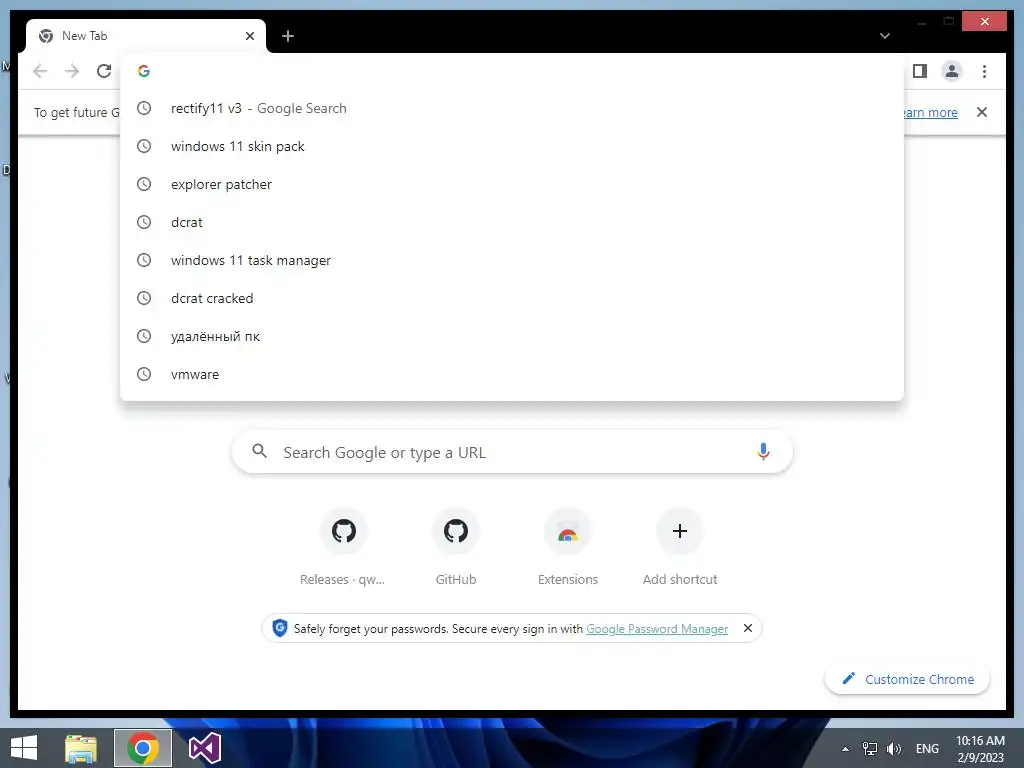Click the clock icon beside vmware suggestion

click(x=144, y=374)
